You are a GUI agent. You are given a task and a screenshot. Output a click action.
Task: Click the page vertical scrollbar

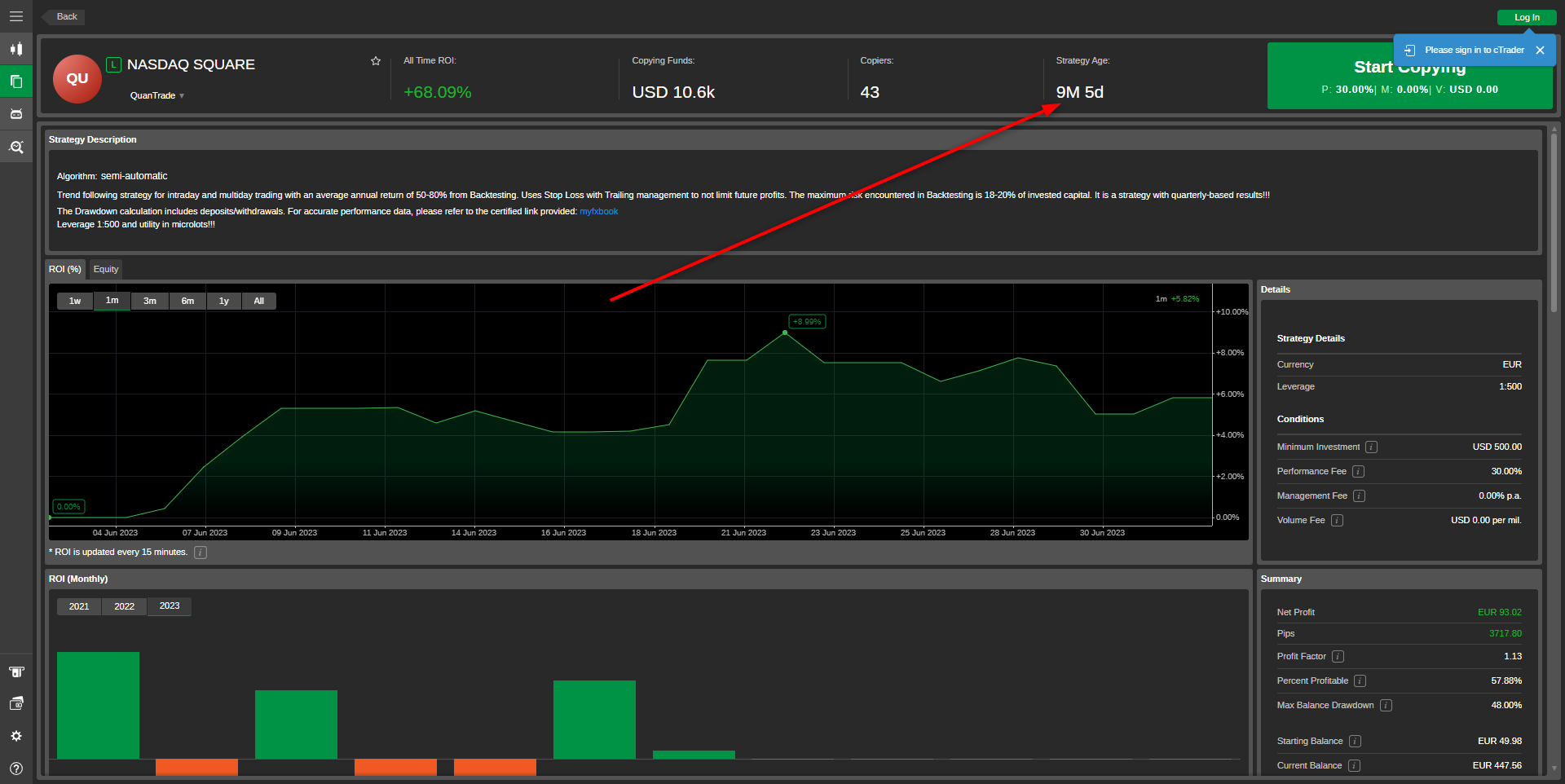(x=1554, y=222)
